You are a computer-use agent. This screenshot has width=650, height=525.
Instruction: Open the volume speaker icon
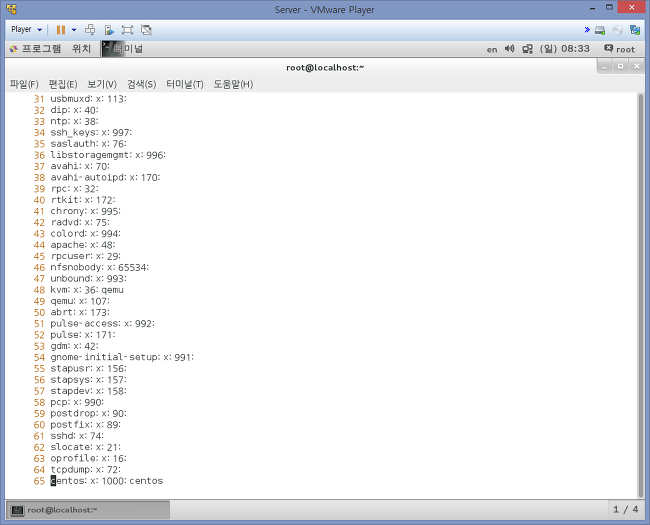tap(509, 49)
